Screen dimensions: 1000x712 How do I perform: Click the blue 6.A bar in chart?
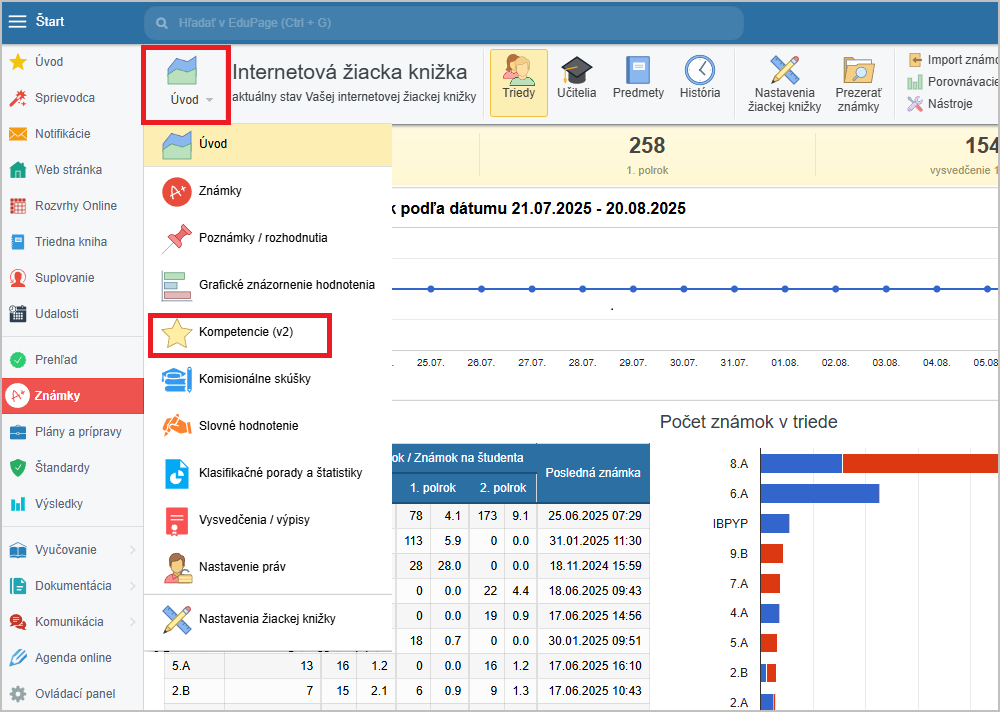(x=819, y=493)
